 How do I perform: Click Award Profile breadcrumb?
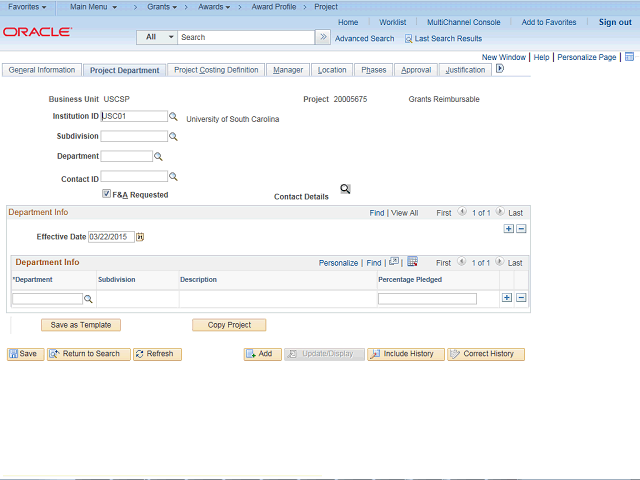point(273,7)
